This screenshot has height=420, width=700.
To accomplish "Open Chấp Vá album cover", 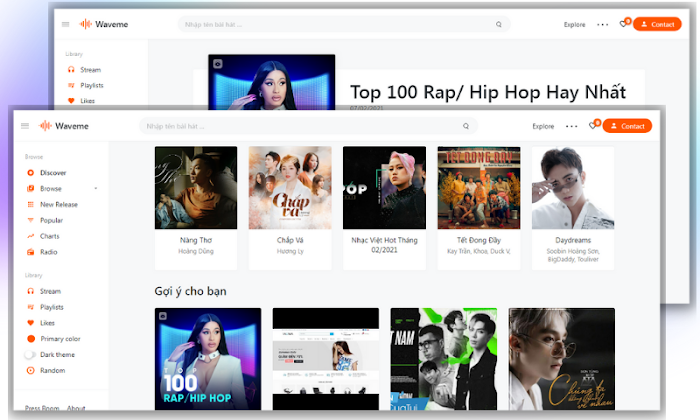I will pyautogui.click(x=290, y=188).
